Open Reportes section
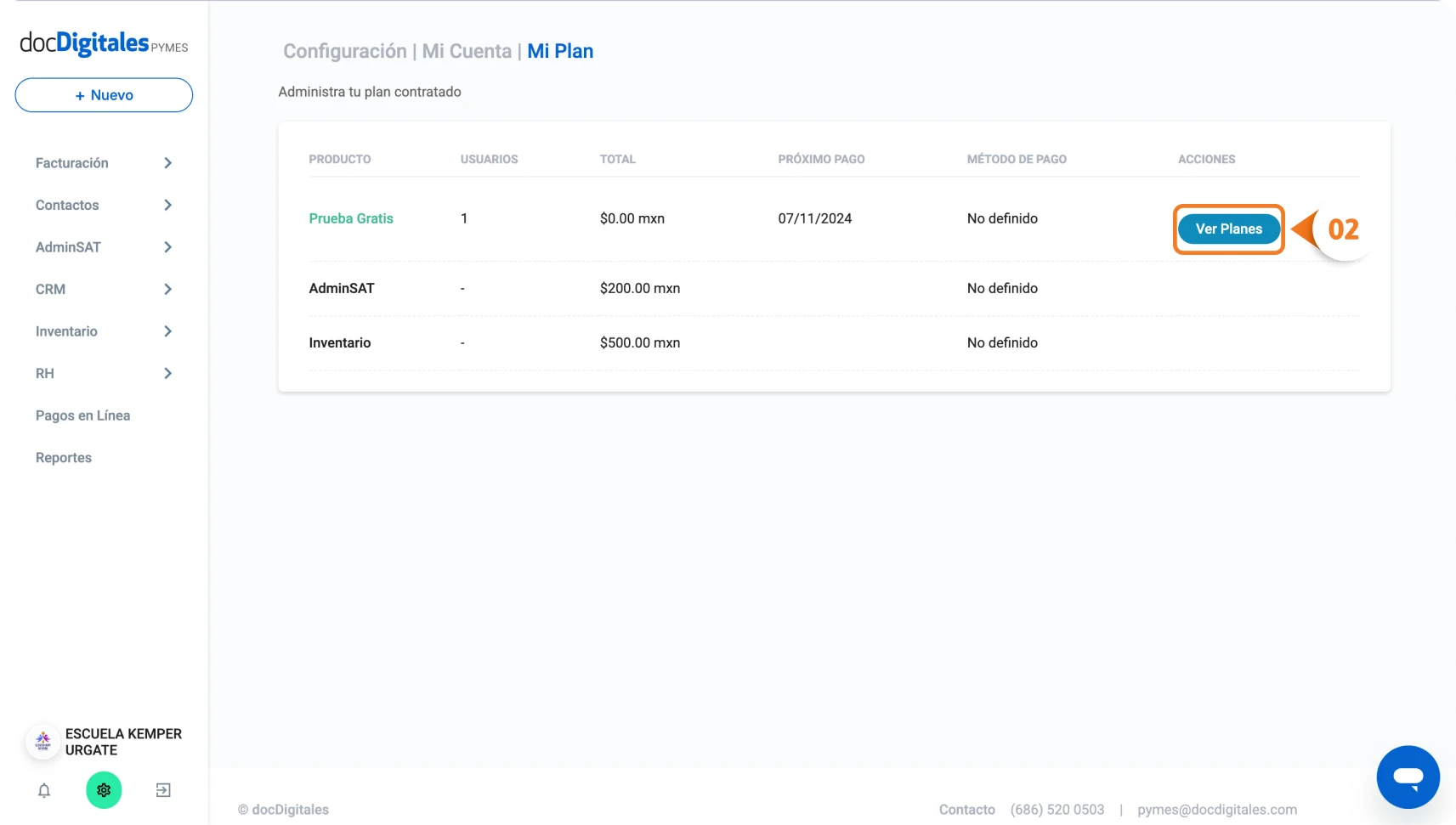Viewport: 1456px width, 825px height. (64, 457)
